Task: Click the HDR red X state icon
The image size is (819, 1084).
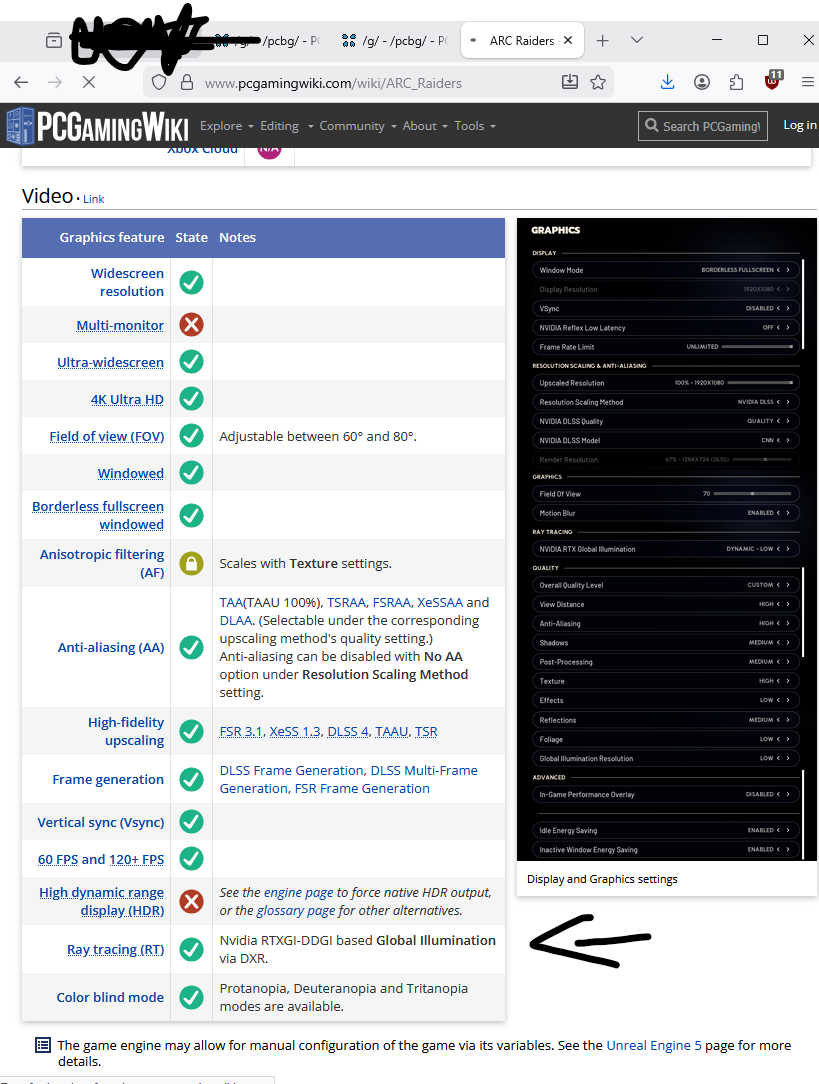Action: tap(191, 901)
